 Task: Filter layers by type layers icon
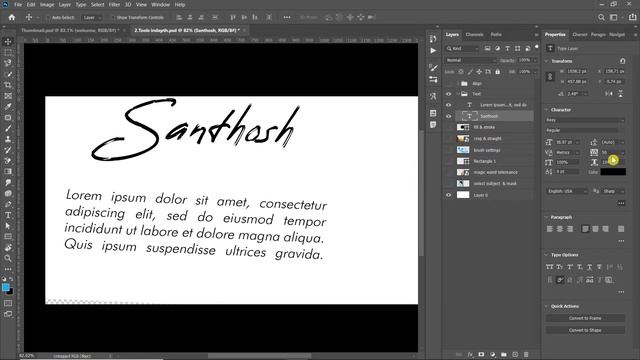click(507, 49)
